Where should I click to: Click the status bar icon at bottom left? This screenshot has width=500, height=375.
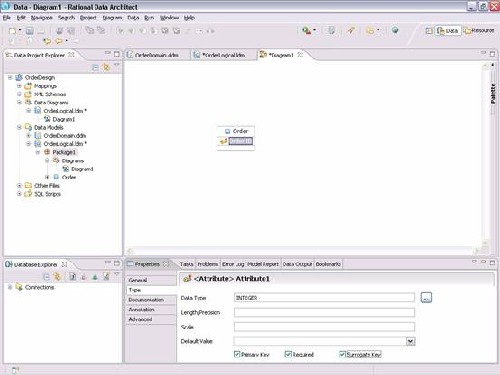pos(15,370)
